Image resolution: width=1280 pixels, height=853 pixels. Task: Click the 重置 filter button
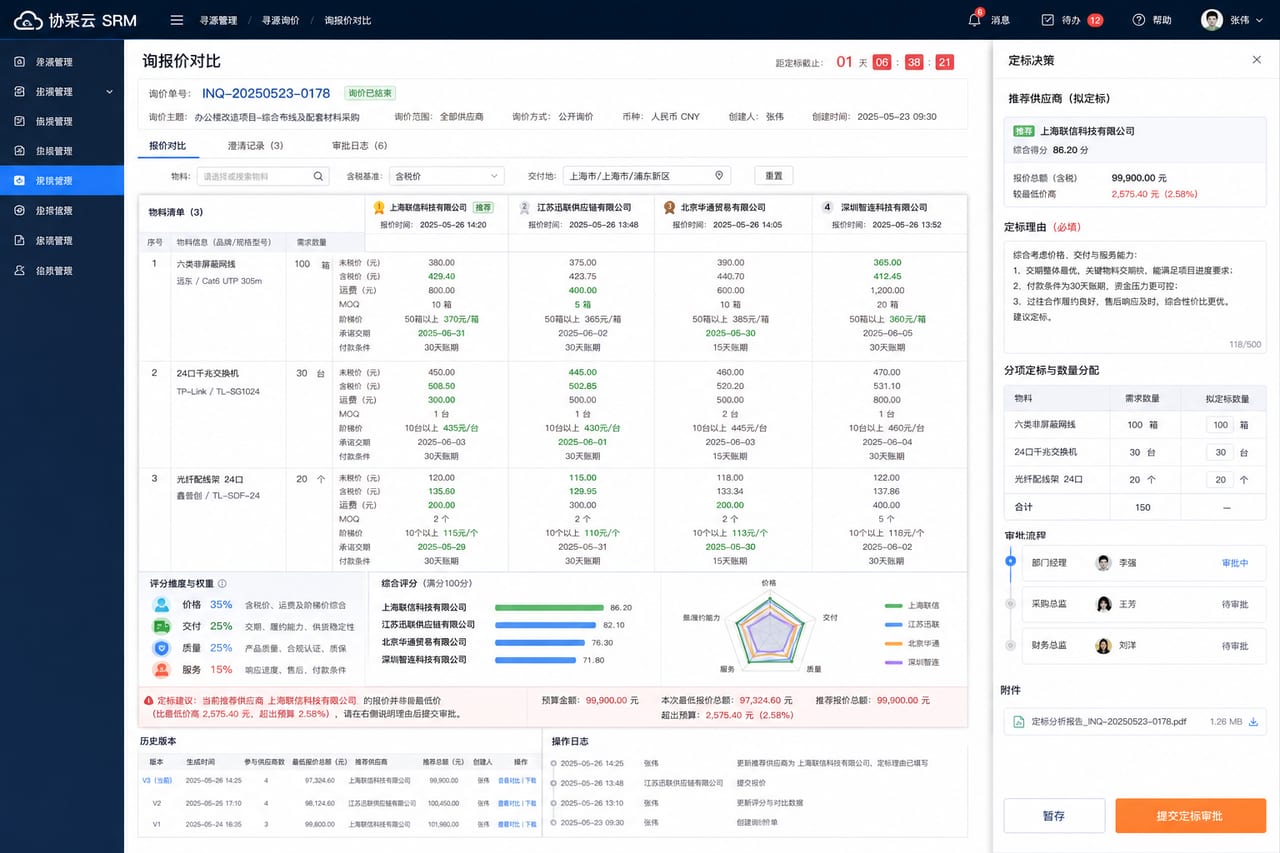774,176
